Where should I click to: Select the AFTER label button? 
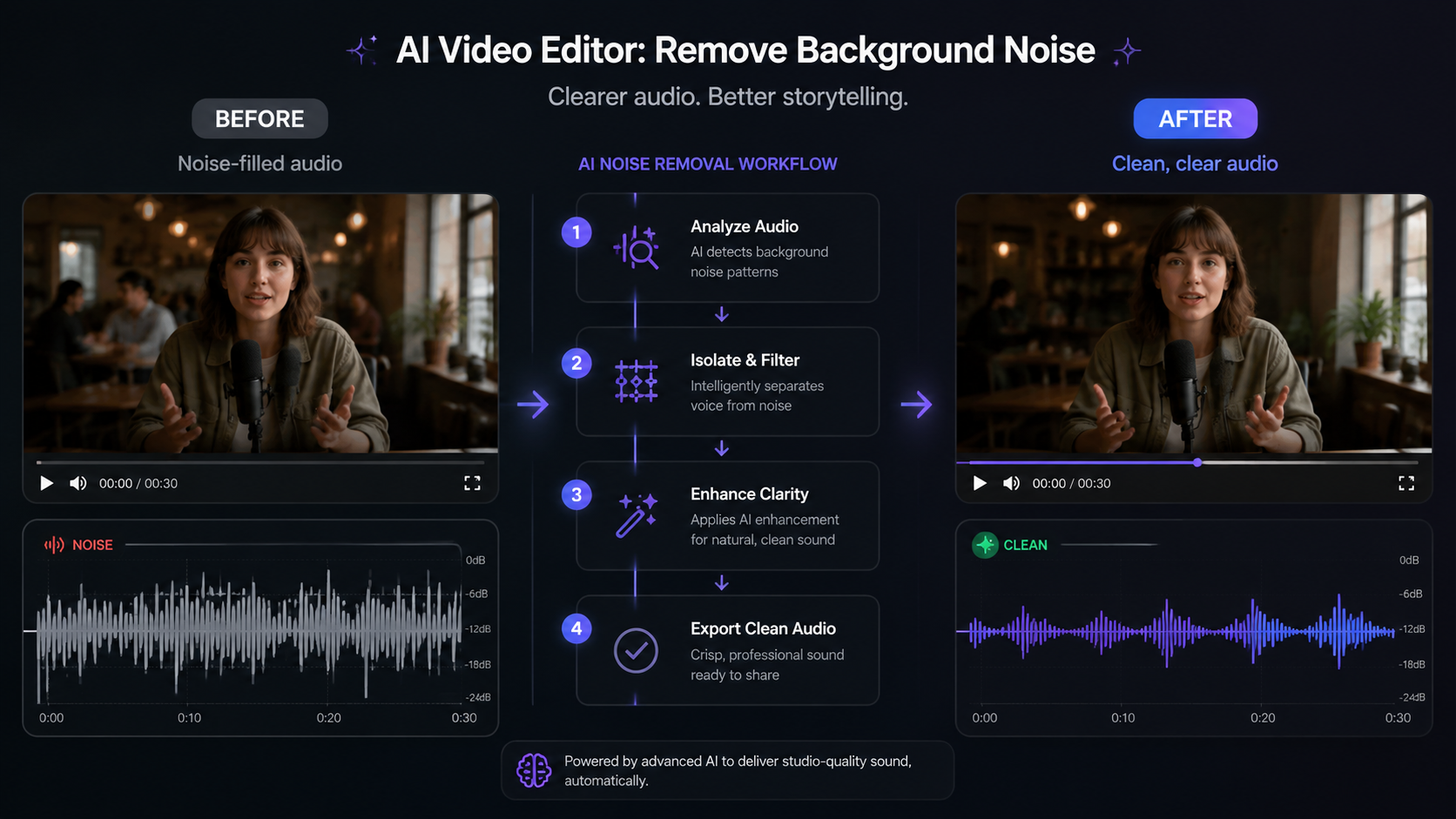1195,118
